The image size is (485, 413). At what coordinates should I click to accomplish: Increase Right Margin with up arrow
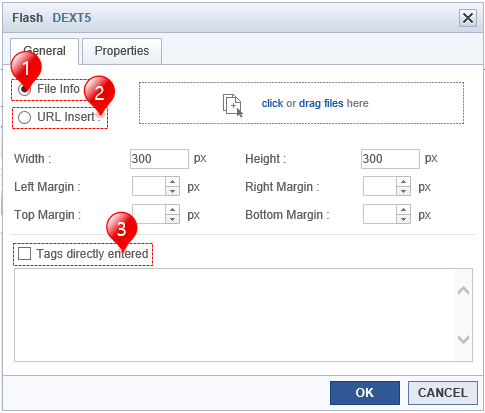pos(403,182)
